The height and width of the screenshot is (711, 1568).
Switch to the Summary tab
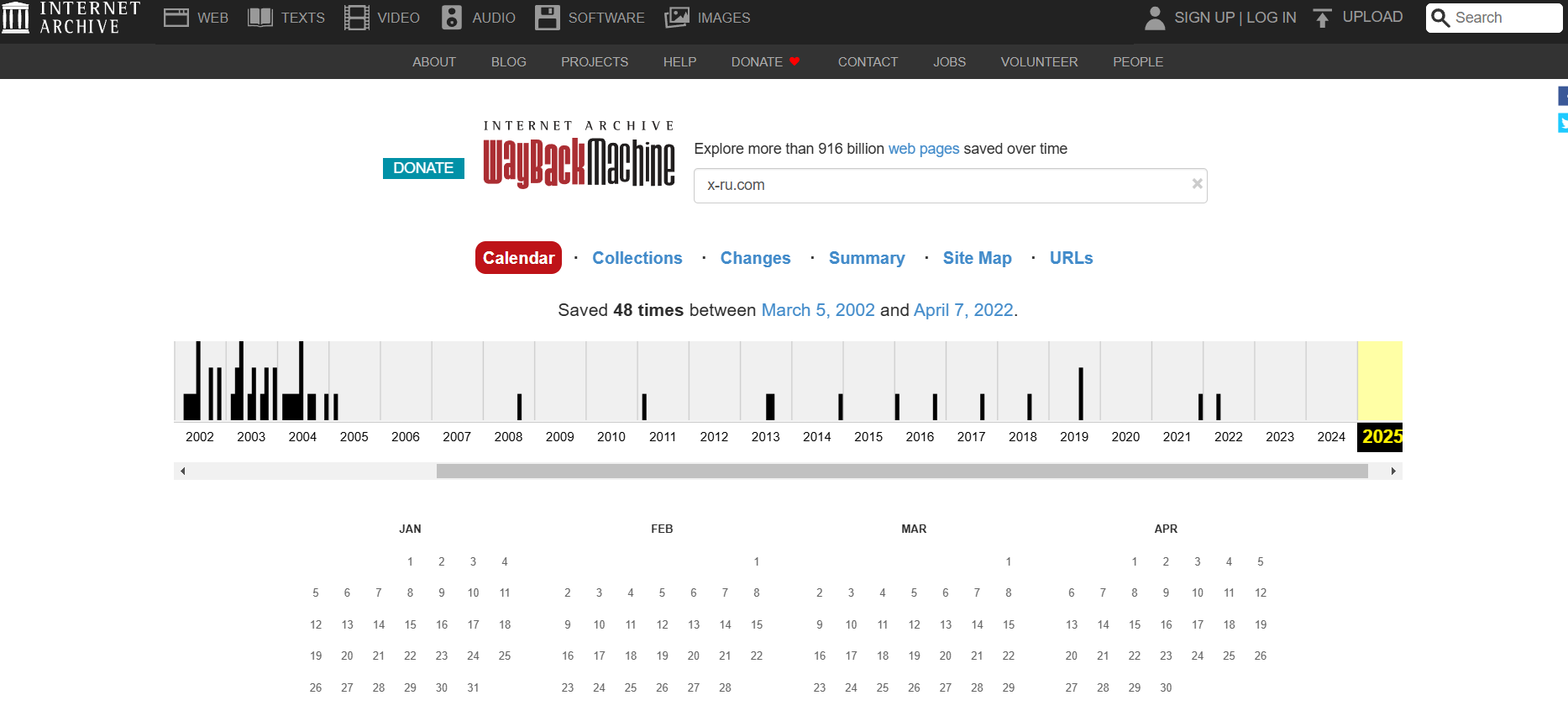tap(867, 258)
